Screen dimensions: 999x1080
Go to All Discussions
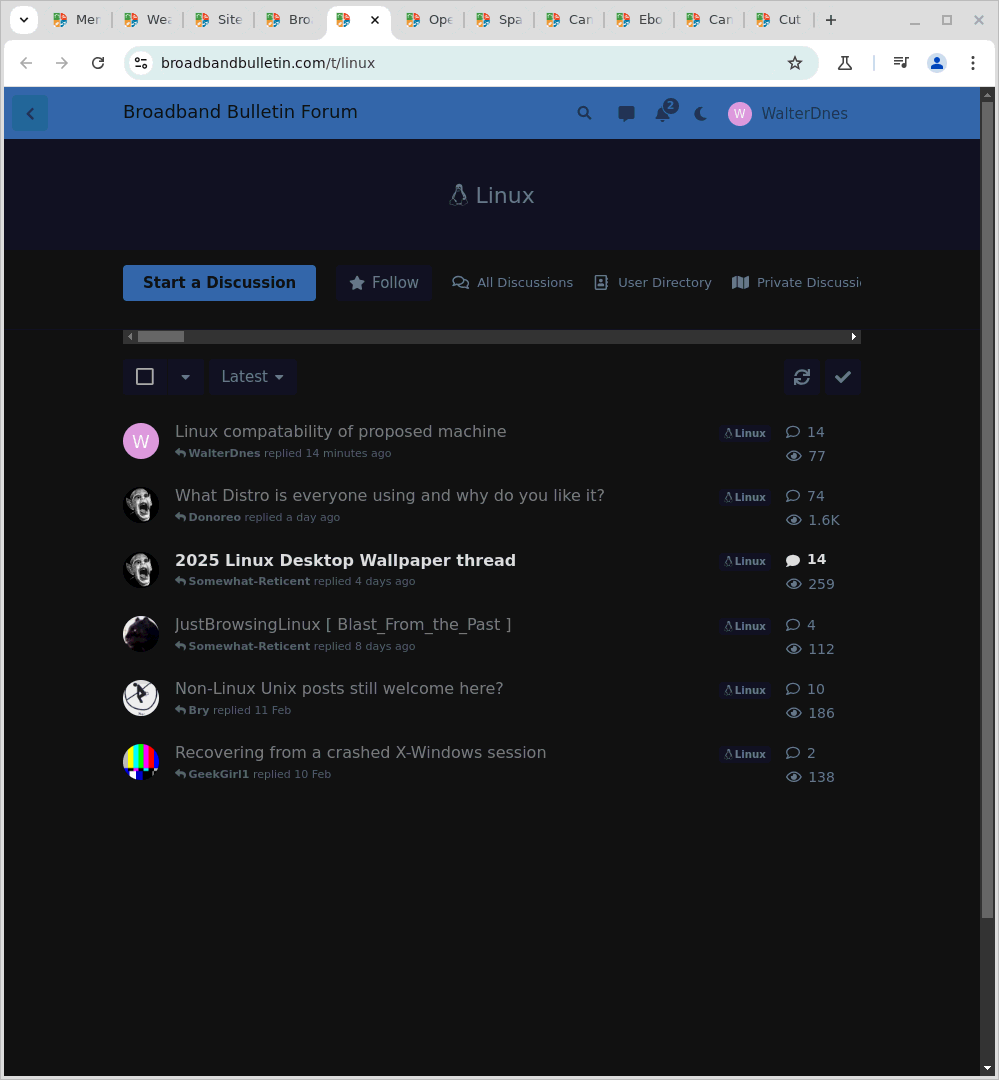pyautogui.click(x=513, y=282)
